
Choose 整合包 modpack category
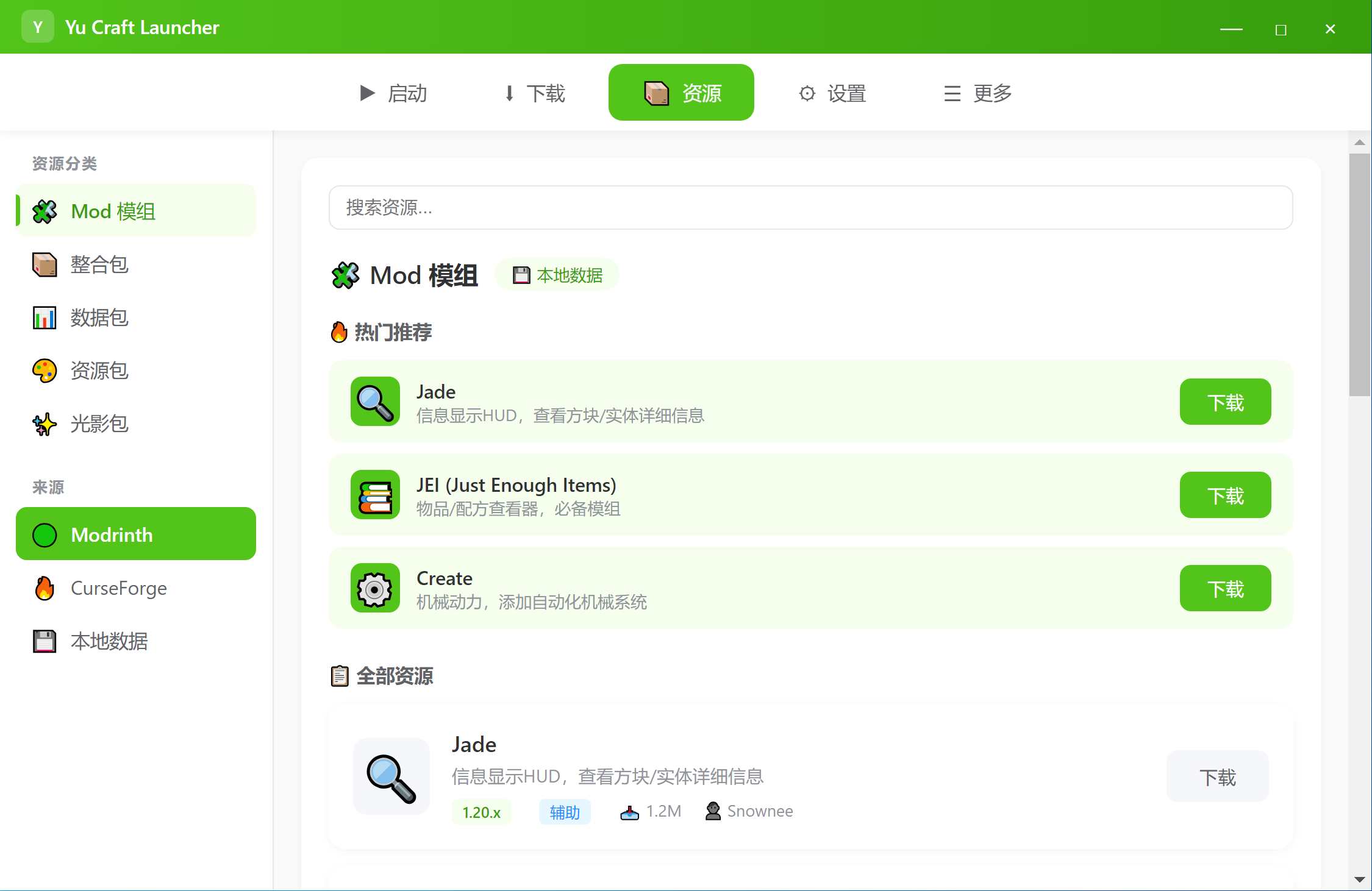tap(136, 264)
